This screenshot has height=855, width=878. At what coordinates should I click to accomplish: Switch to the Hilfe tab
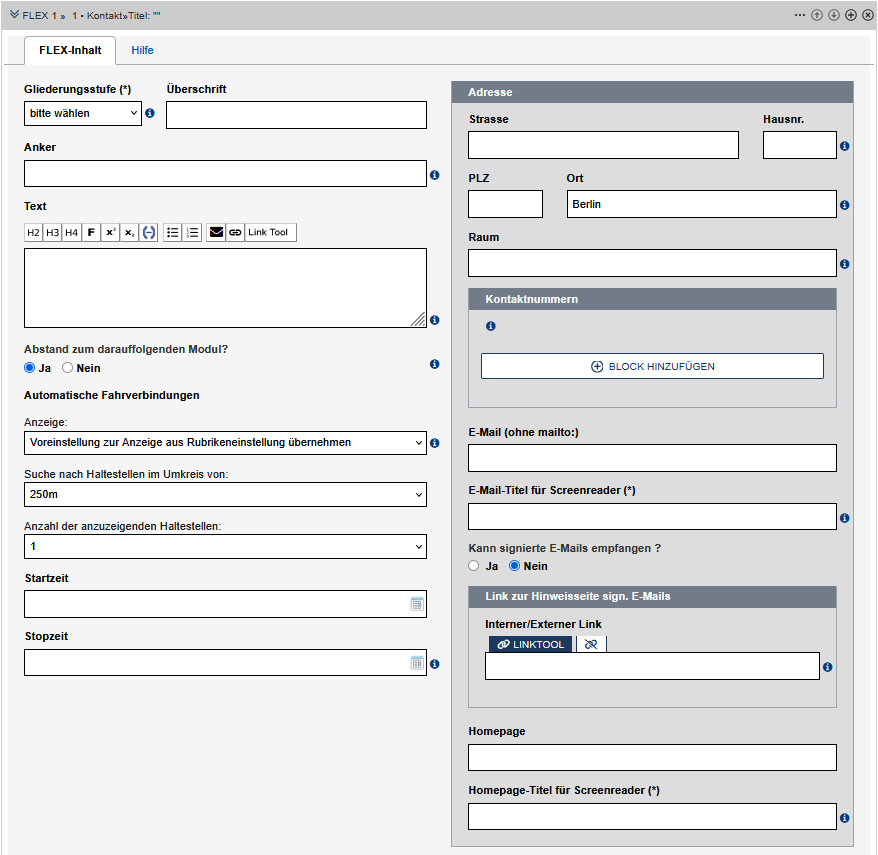142,50
